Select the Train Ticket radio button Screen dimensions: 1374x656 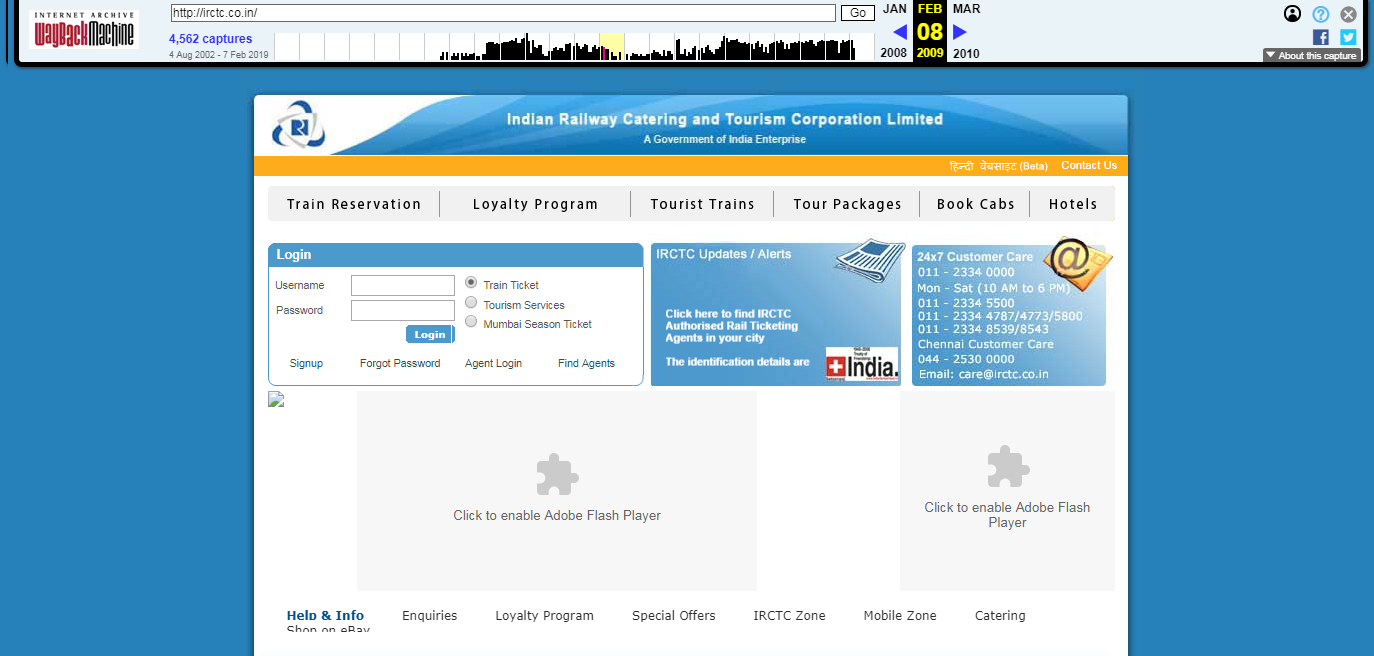(471, 283)
